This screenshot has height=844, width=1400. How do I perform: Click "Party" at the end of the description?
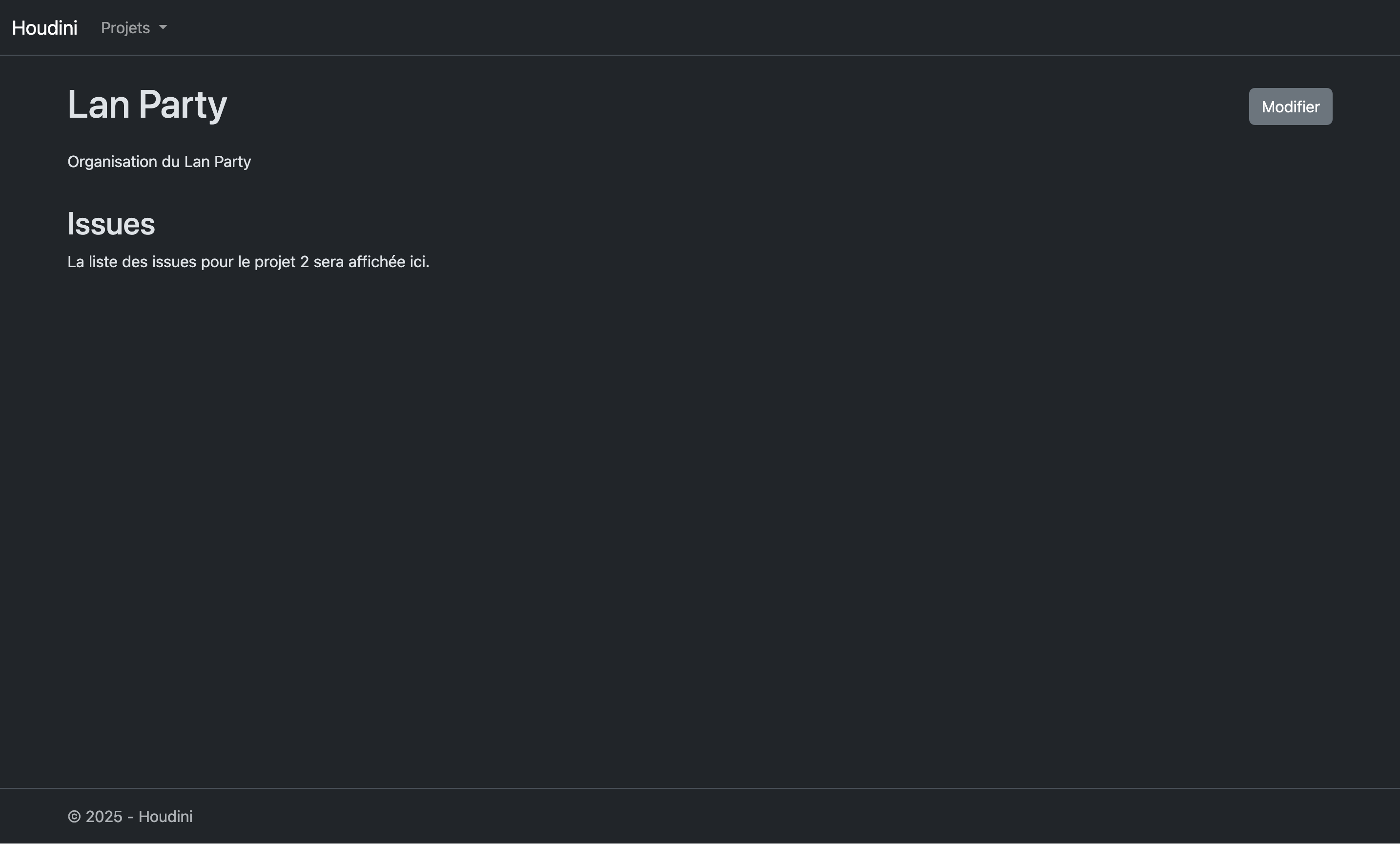tap(232, 162)
